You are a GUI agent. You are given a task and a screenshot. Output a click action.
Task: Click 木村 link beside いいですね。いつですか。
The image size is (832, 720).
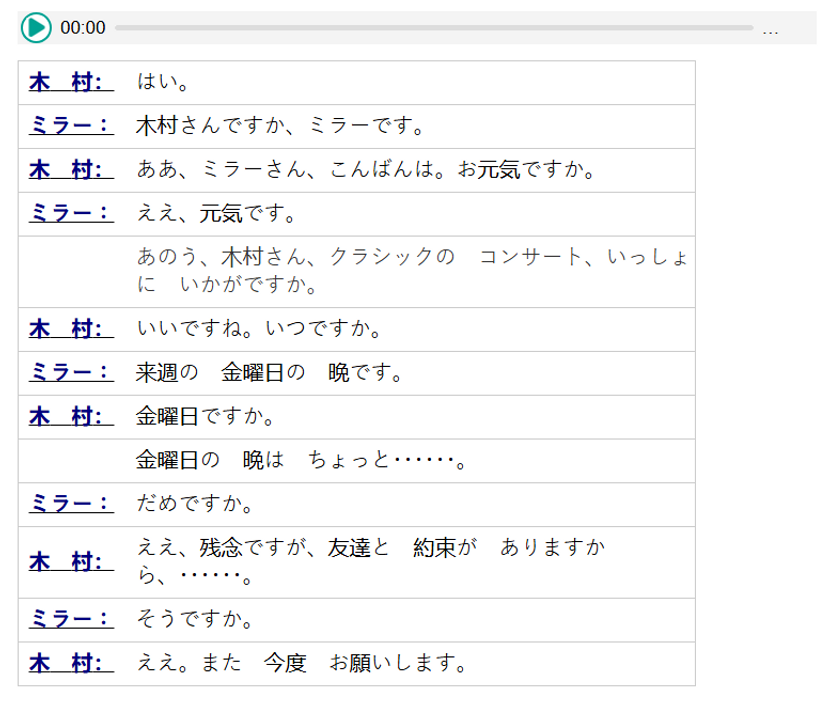[x=71, y=329]
